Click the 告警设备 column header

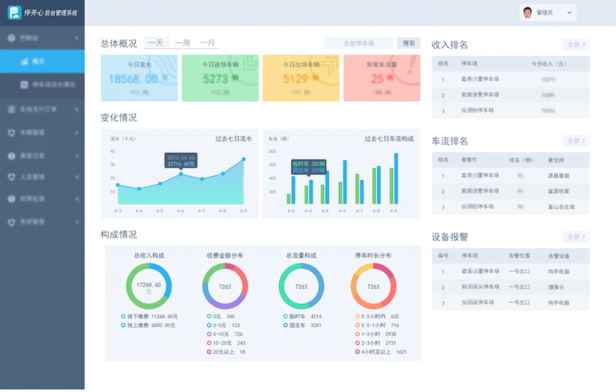tap(559, 256)
